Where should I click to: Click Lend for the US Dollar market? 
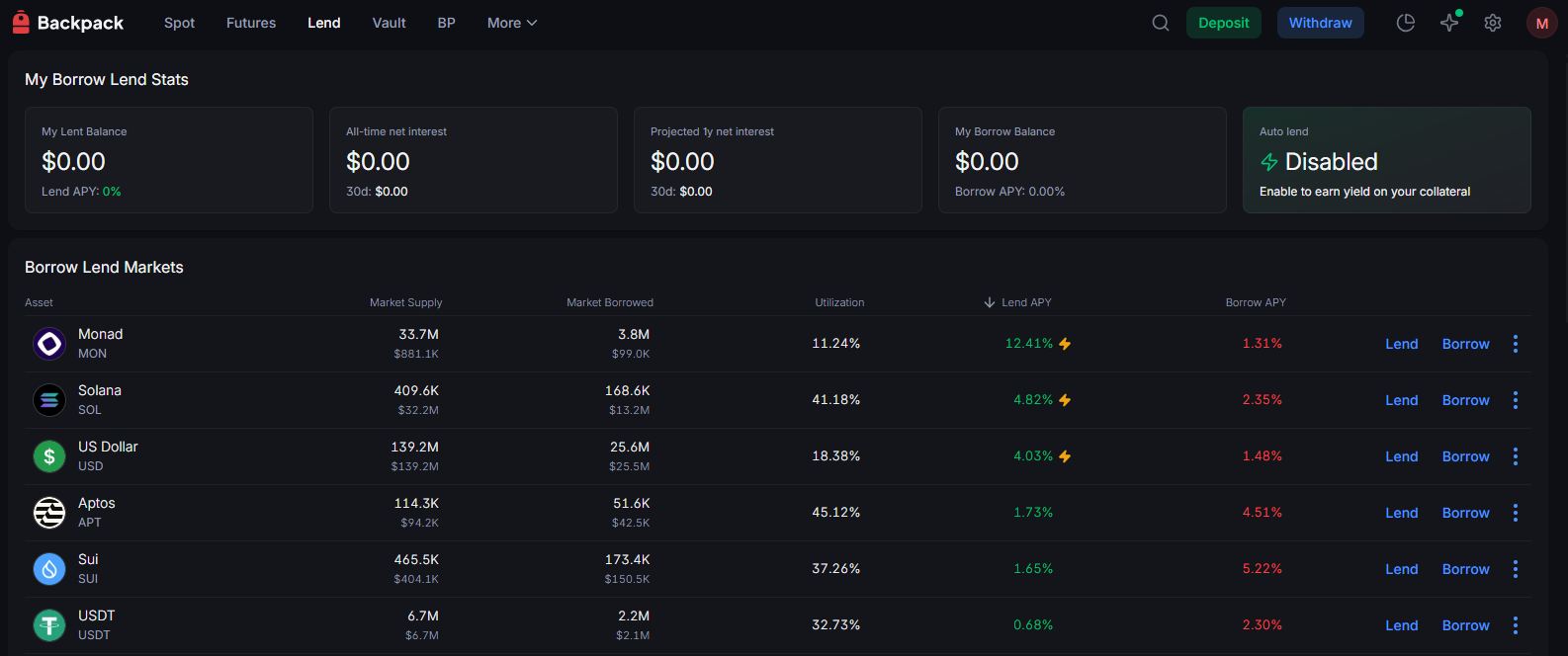[x=1401, y=456]
